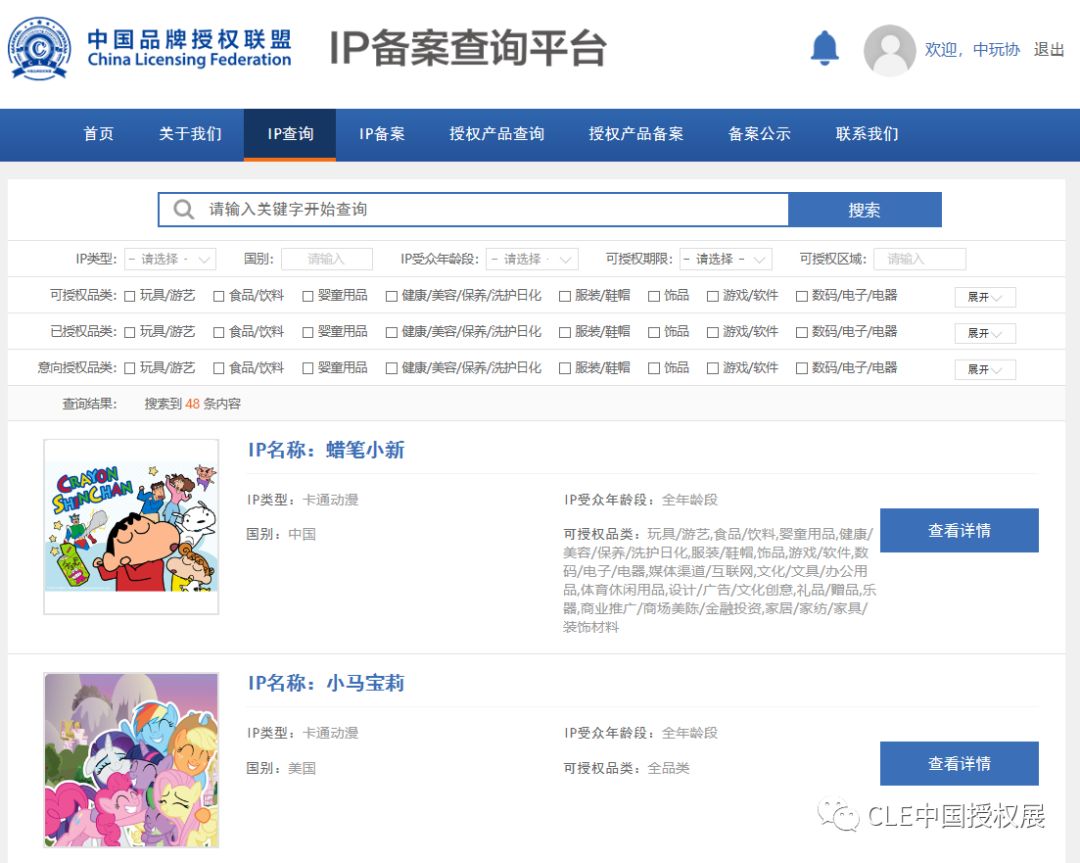1080x863 pixels.
Task: Open the 授权产品查询 tab
Action: coord(497,134)
